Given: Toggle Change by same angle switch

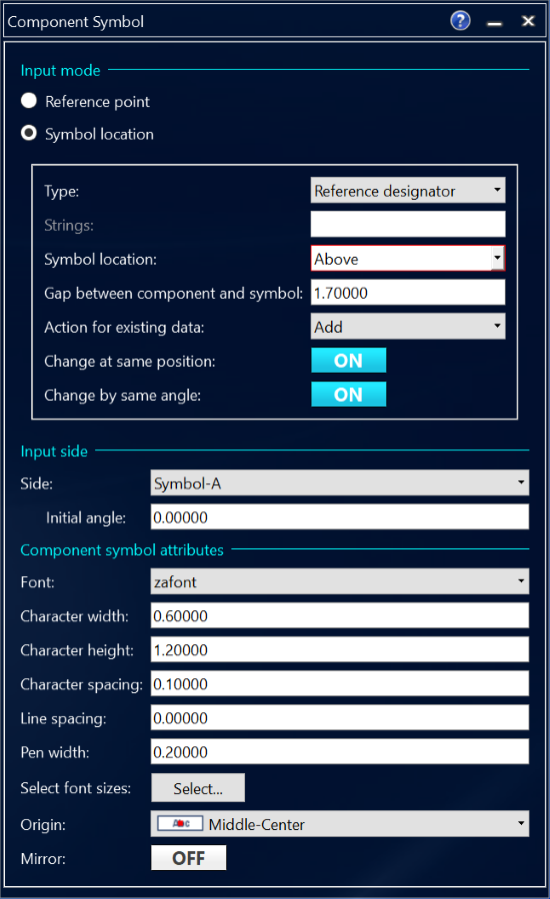Looking at the screenshot, I should 348,394.
